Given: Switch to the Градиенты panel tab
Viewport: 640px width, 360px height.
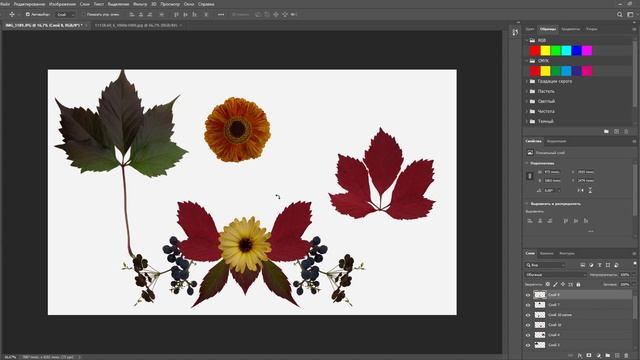Looking at the screenshot, I should point(570,29).
